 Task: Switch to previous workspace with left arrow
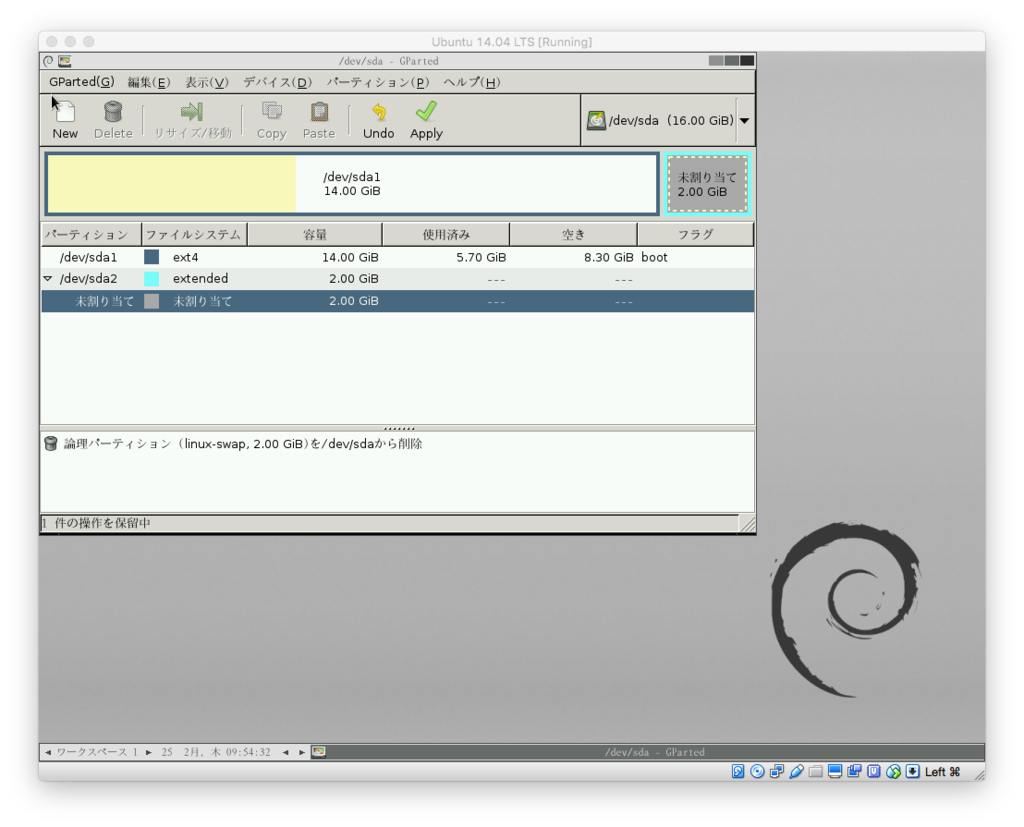(48, 753)
